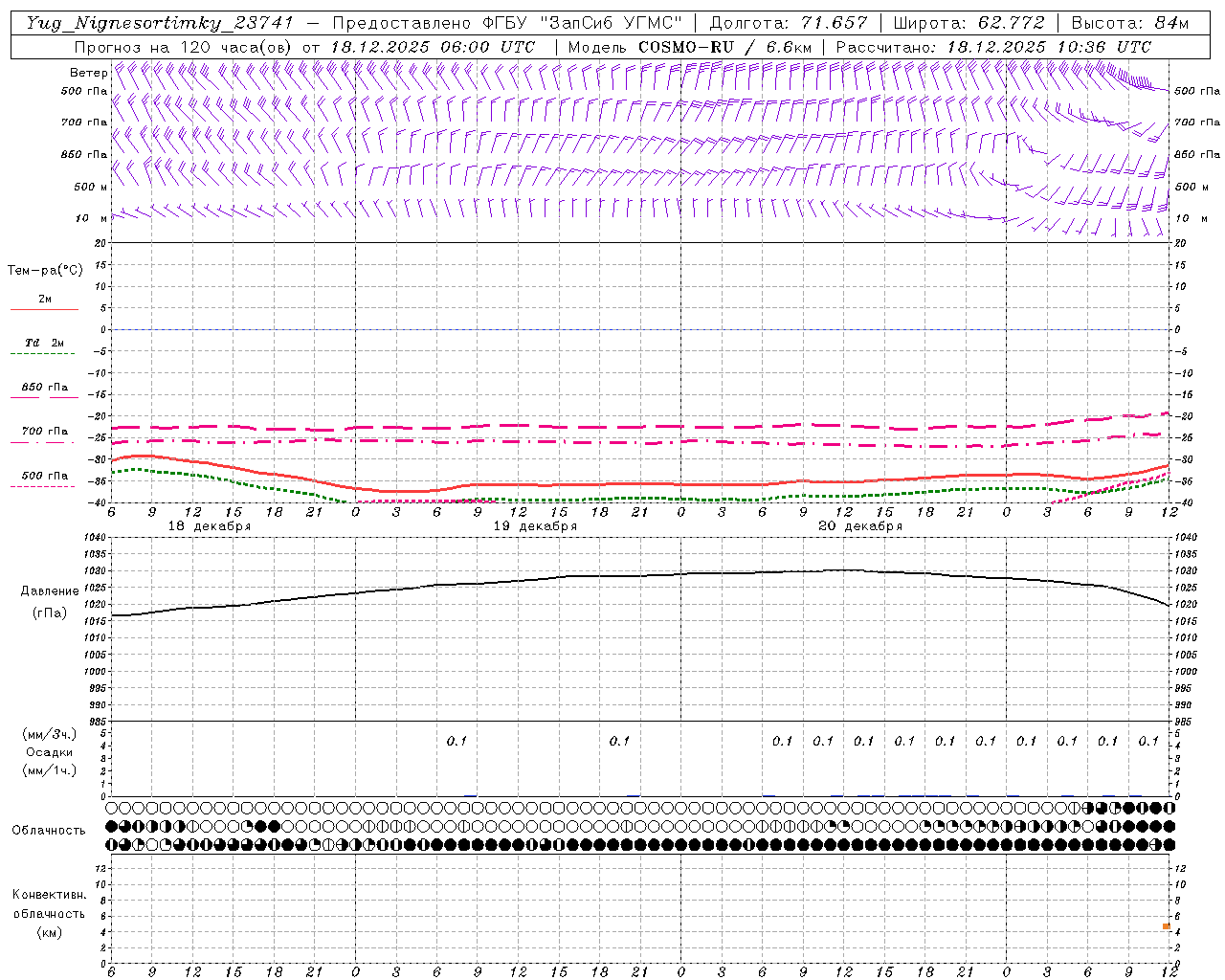Click the (км) unit label

coord(50,932)
